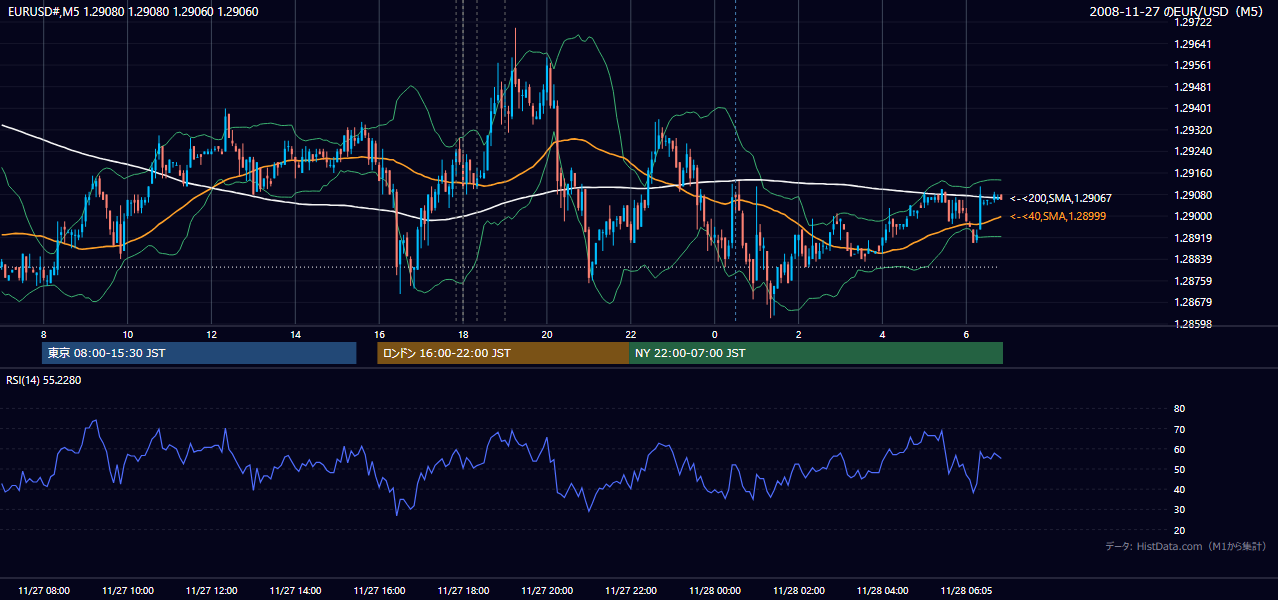The image size is (1278, 600).
Task: Click RSI scale value 60
Action: [1179, 449]
